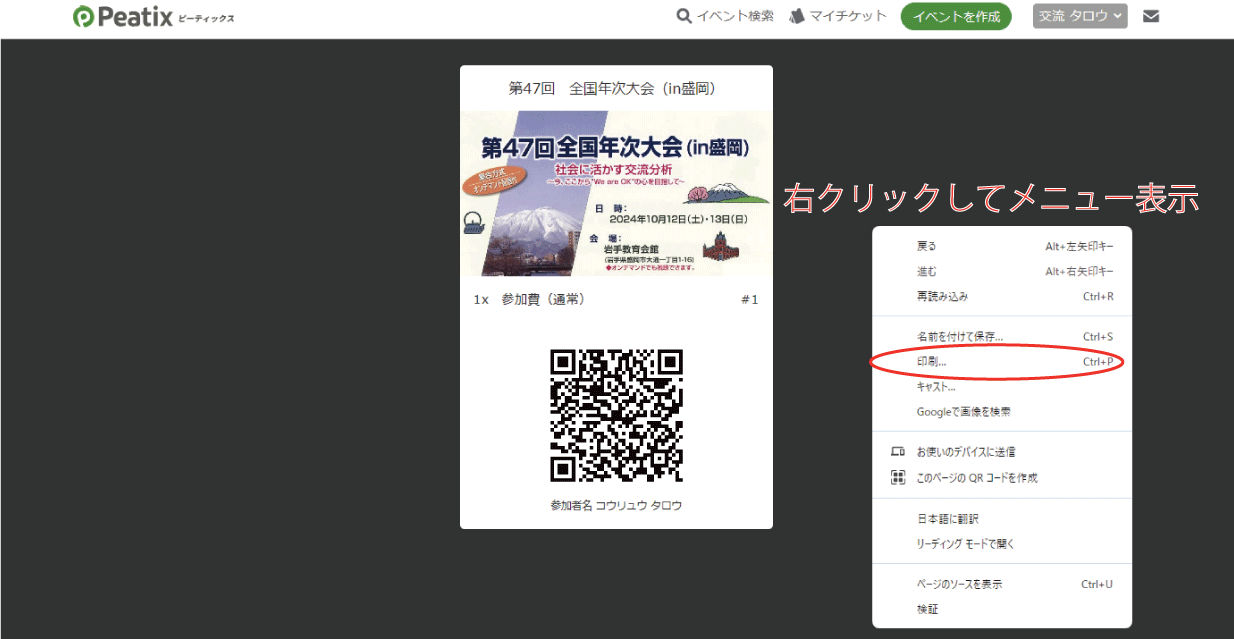This screenshot has height=639, width=1234.
Task: Select 進む in the context menu
Action: pyautogui.click(x=1002, y=271)
